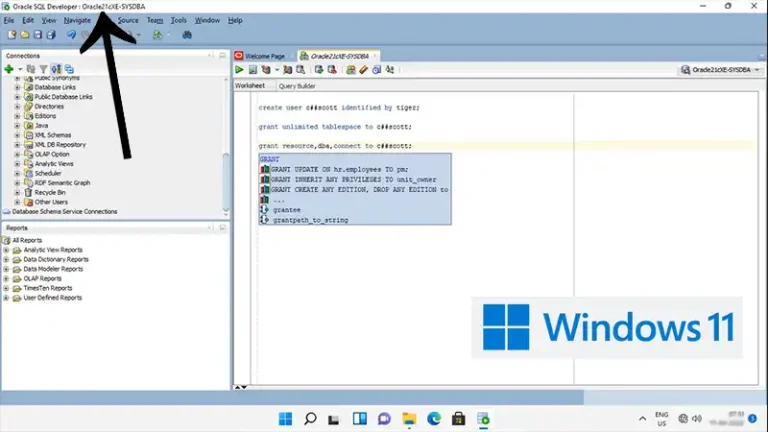Click the New file toolbar icon

pos(12,35)
